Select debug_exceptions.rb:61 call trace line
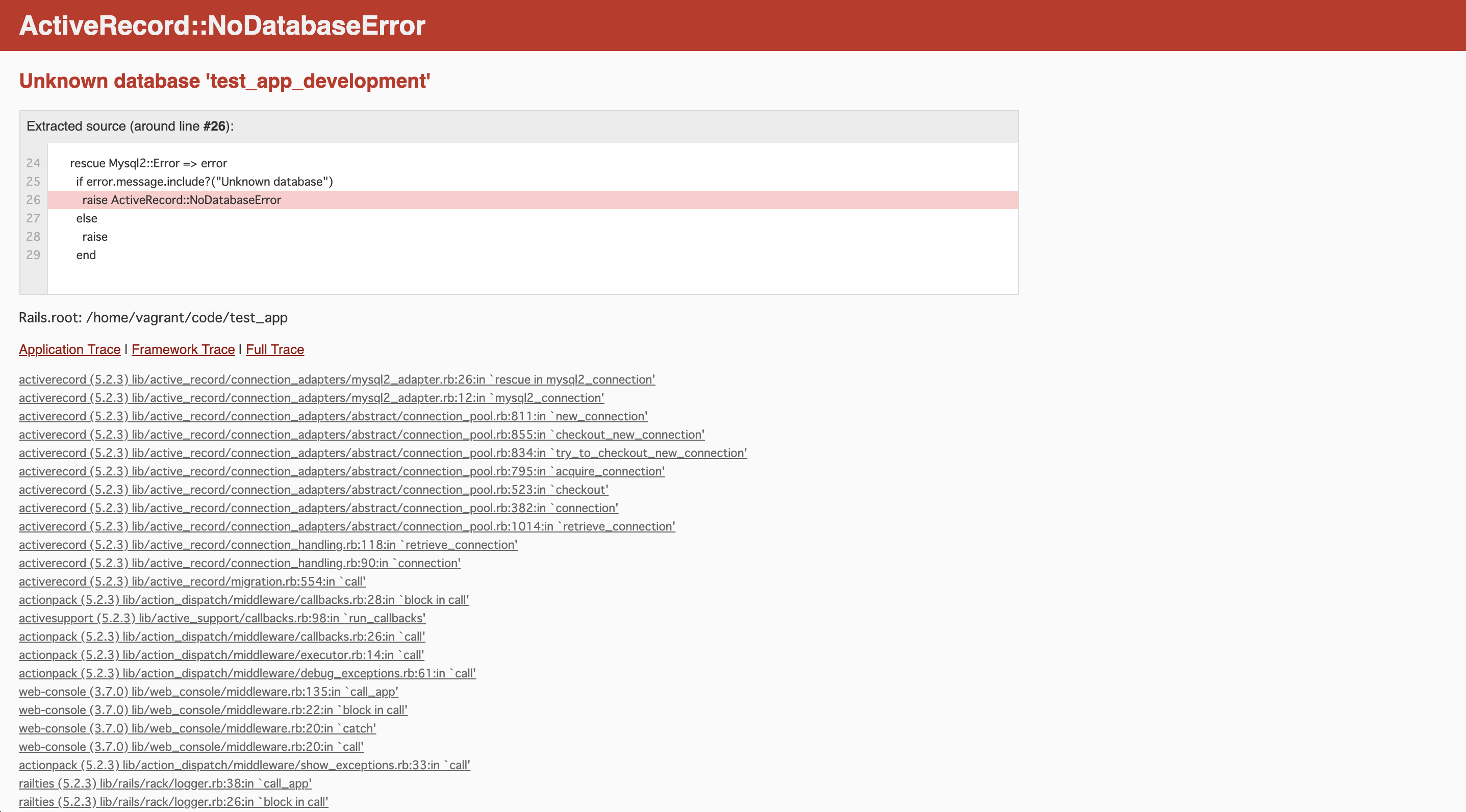Image resolution: width=1466 pixels, height=812 pixels. (247, 673)
